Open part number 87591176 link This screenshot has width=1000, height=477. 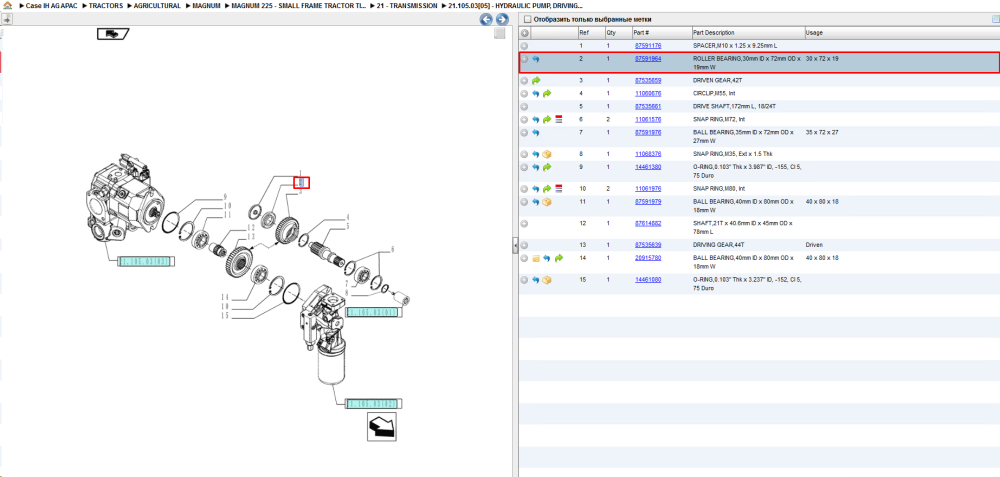tap(647, 46)
